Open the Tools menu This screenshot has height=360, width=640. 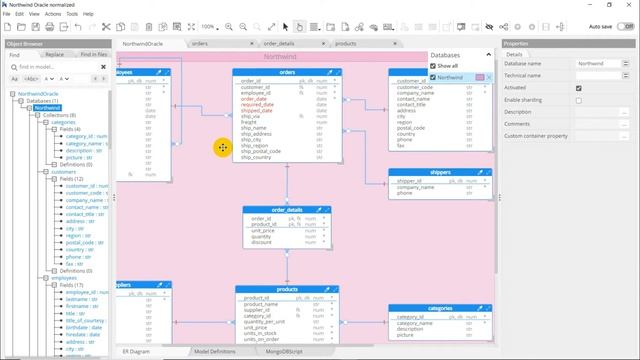(x=72, y=14)
